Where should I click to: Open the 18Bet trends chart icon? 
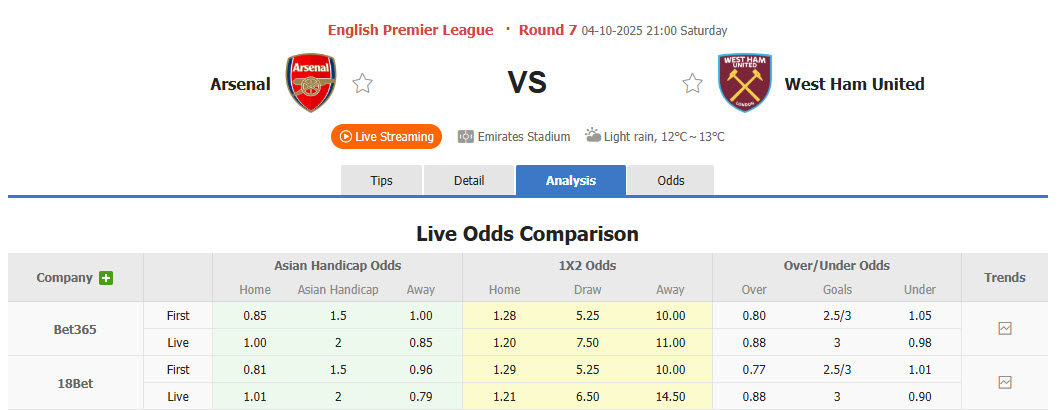click(x=1005, y=382)
